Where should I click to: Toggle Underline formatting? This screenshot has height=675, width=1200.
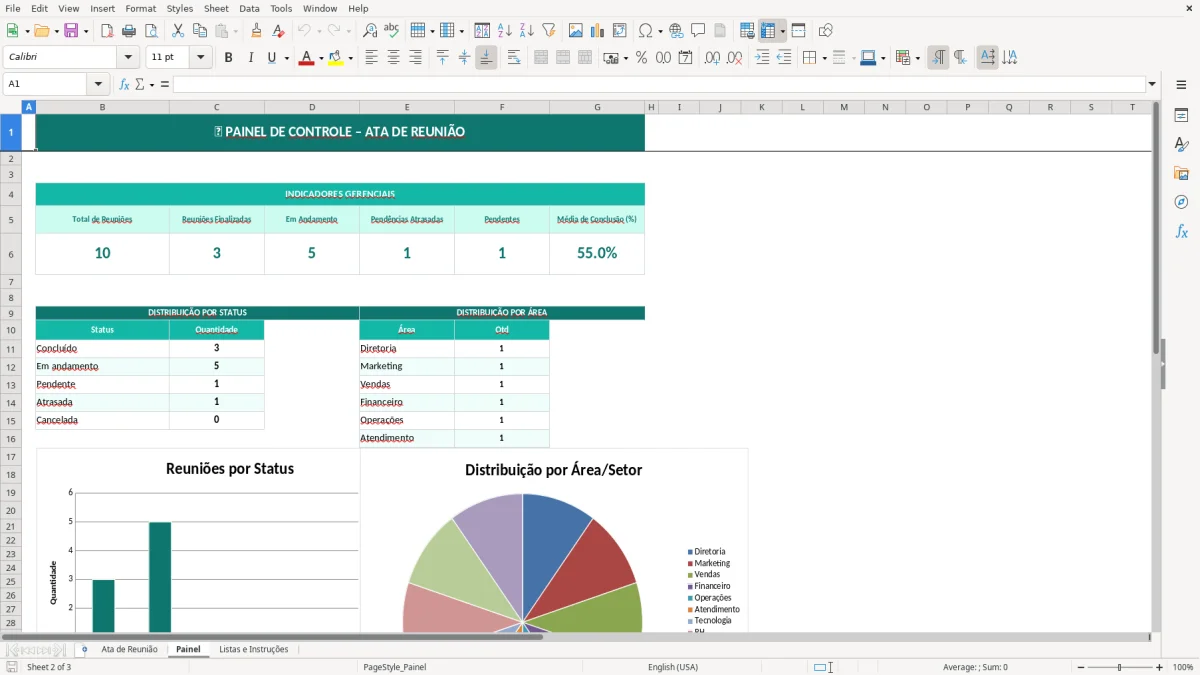[271, 58]
